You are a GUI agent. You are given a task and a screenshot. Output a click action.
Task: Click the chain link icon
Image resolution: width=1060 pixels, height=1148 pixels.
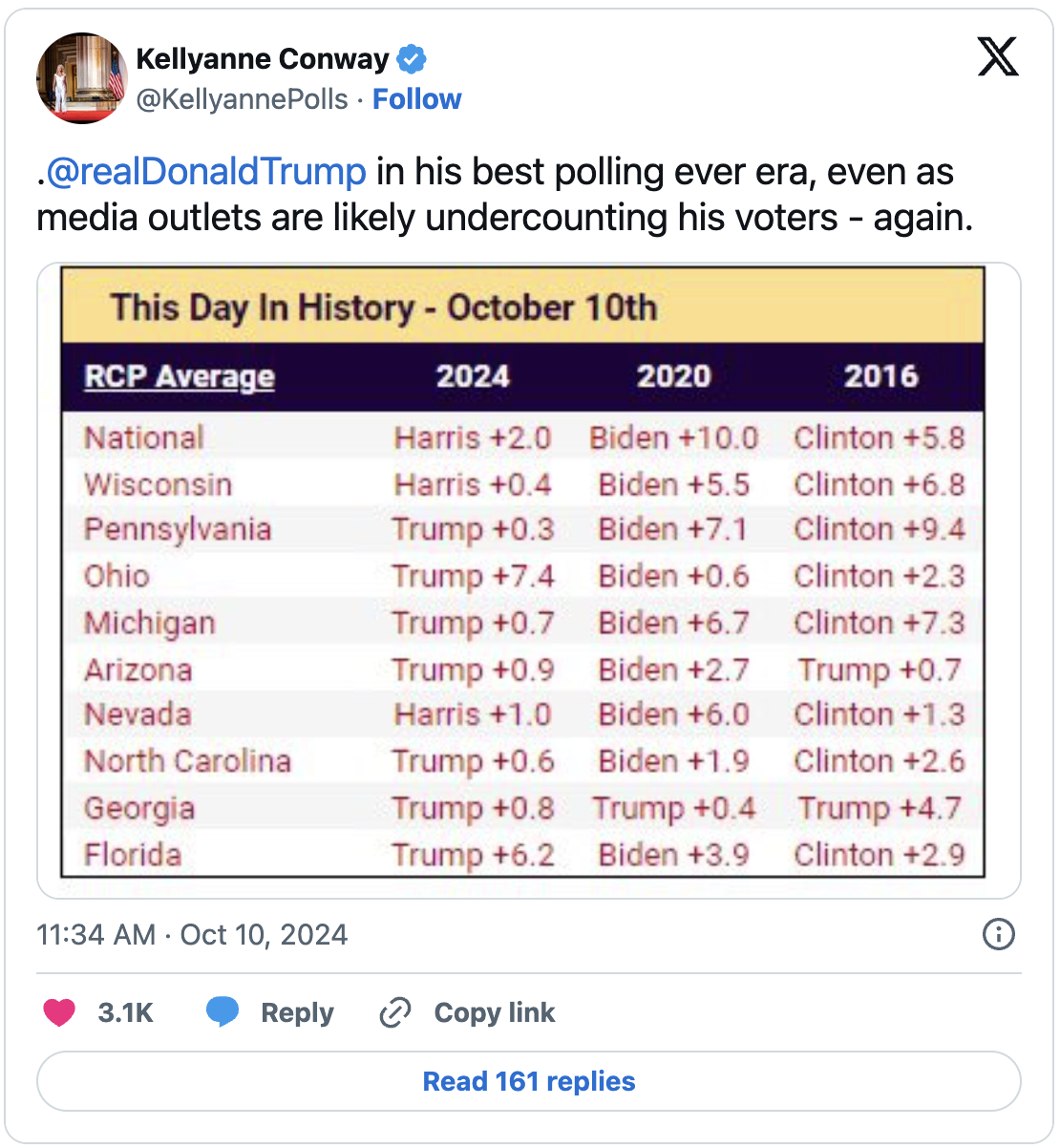[x=394, y=1012]
